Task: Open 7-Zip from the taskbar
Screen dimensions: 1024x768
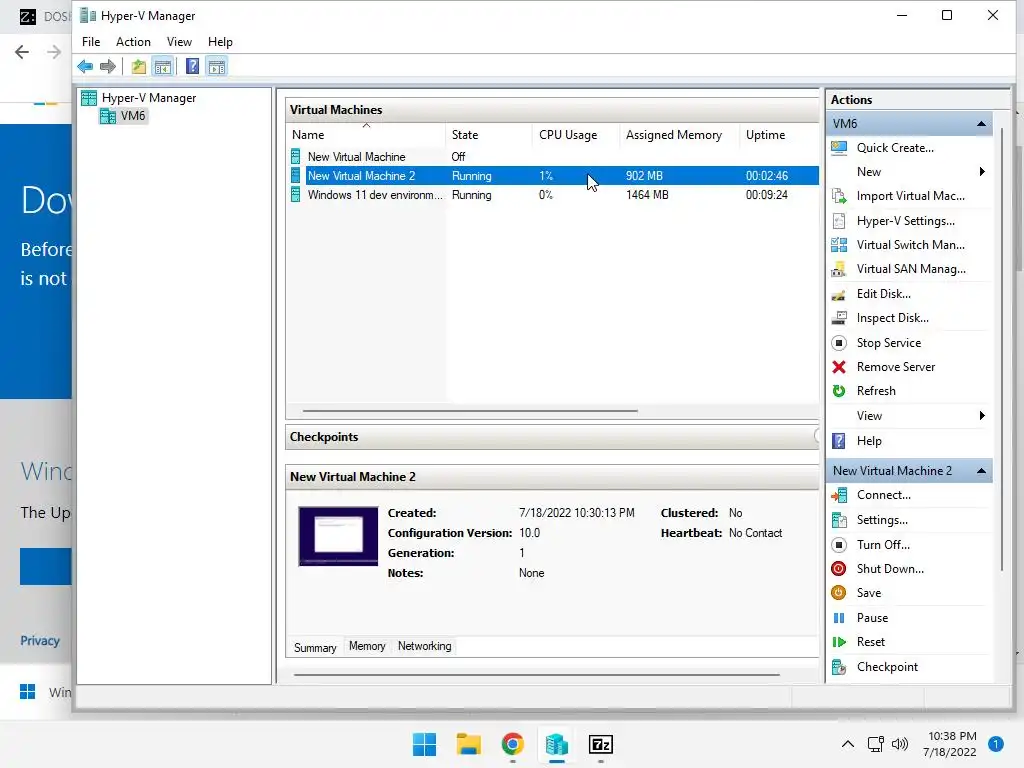Action: [601, 744]
